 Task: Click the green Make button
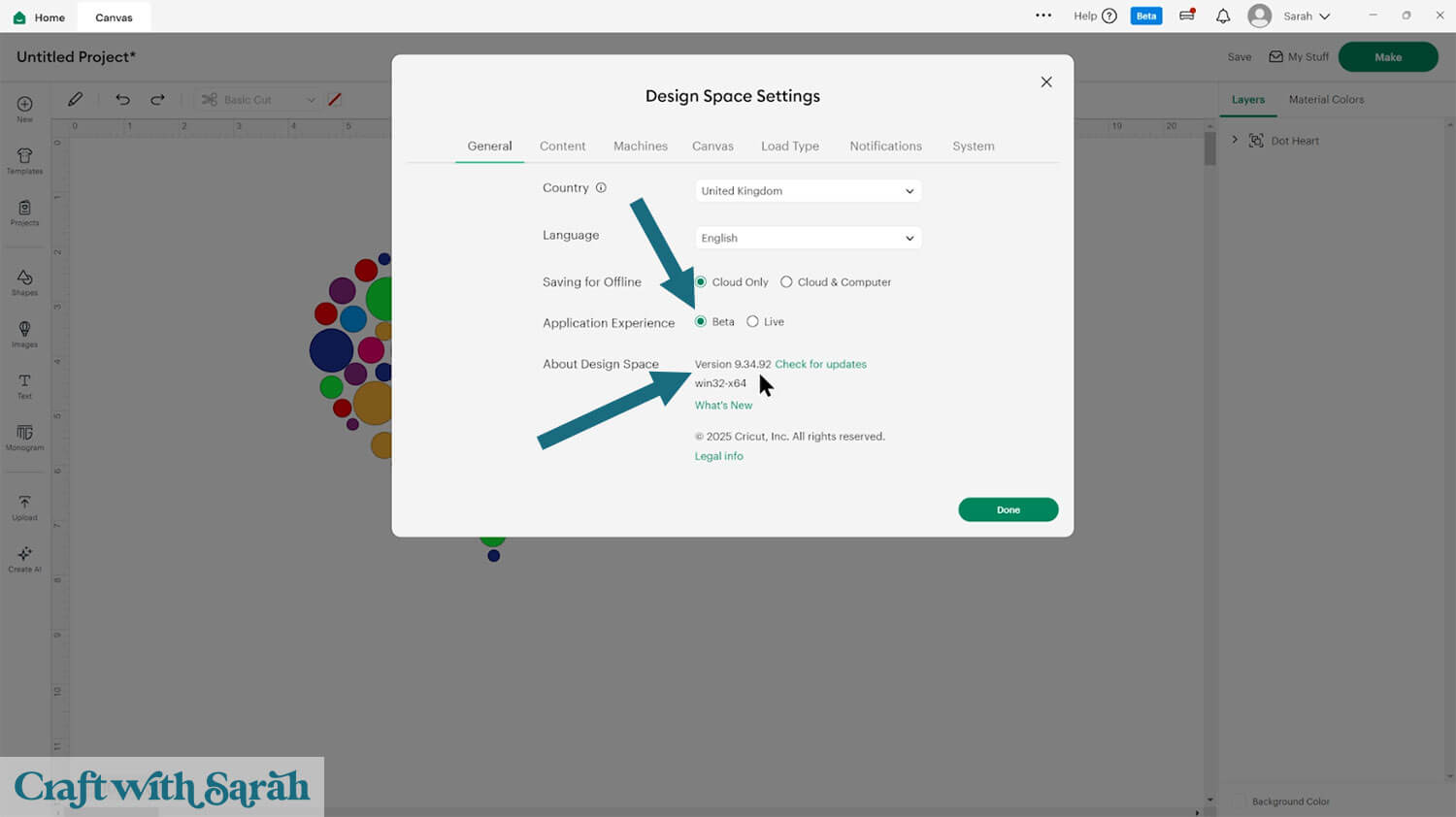pos(1388,56)
